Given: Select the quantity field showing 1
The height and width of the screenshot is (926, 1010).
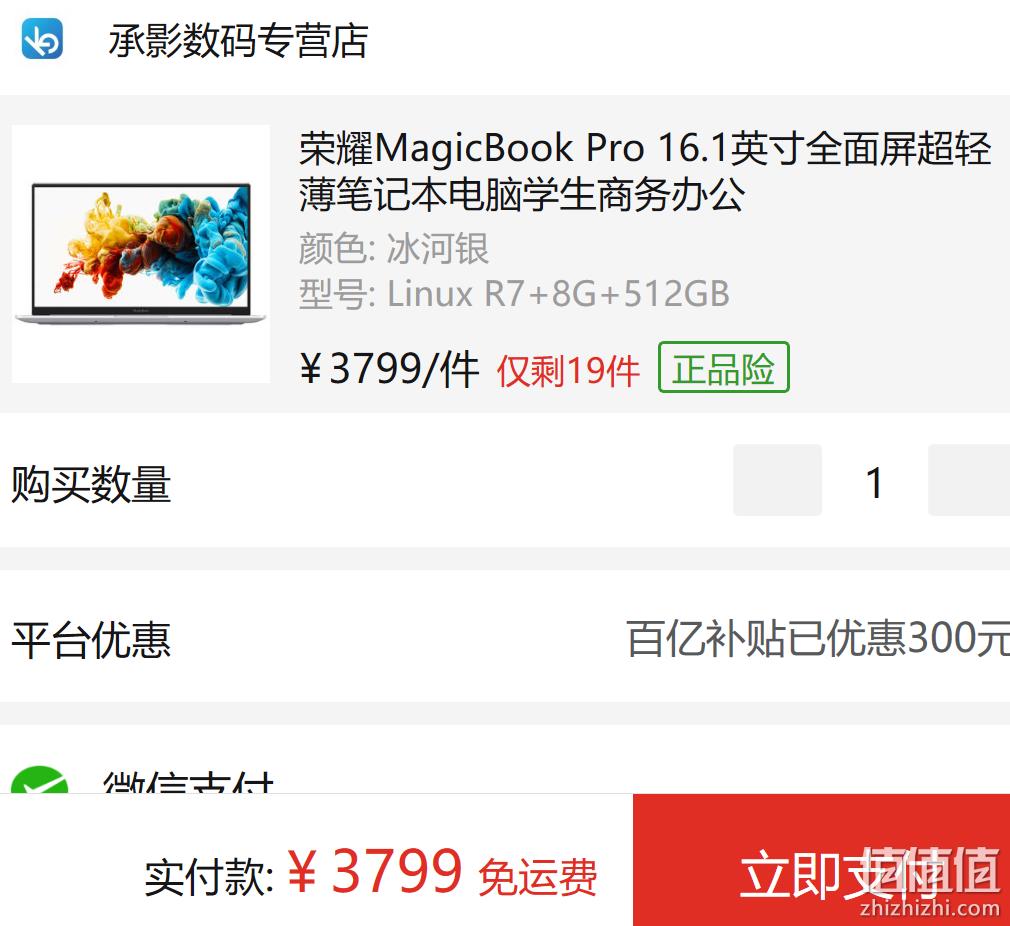Looking at the screenshot, I should click(875, 482).
